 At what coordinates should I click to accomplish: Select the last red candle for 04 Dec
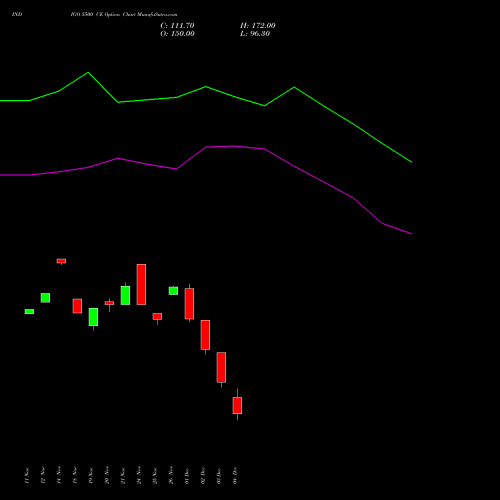coord(237,405)
